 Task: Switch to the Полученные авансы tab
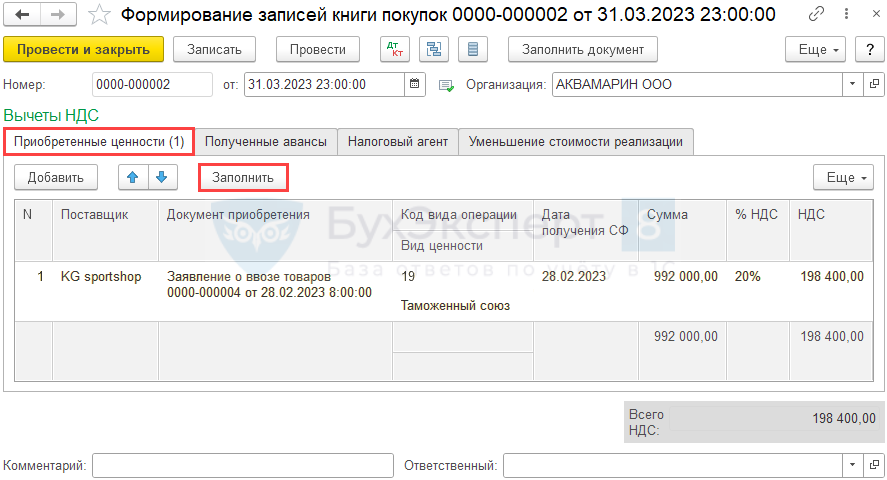point(266,142)
